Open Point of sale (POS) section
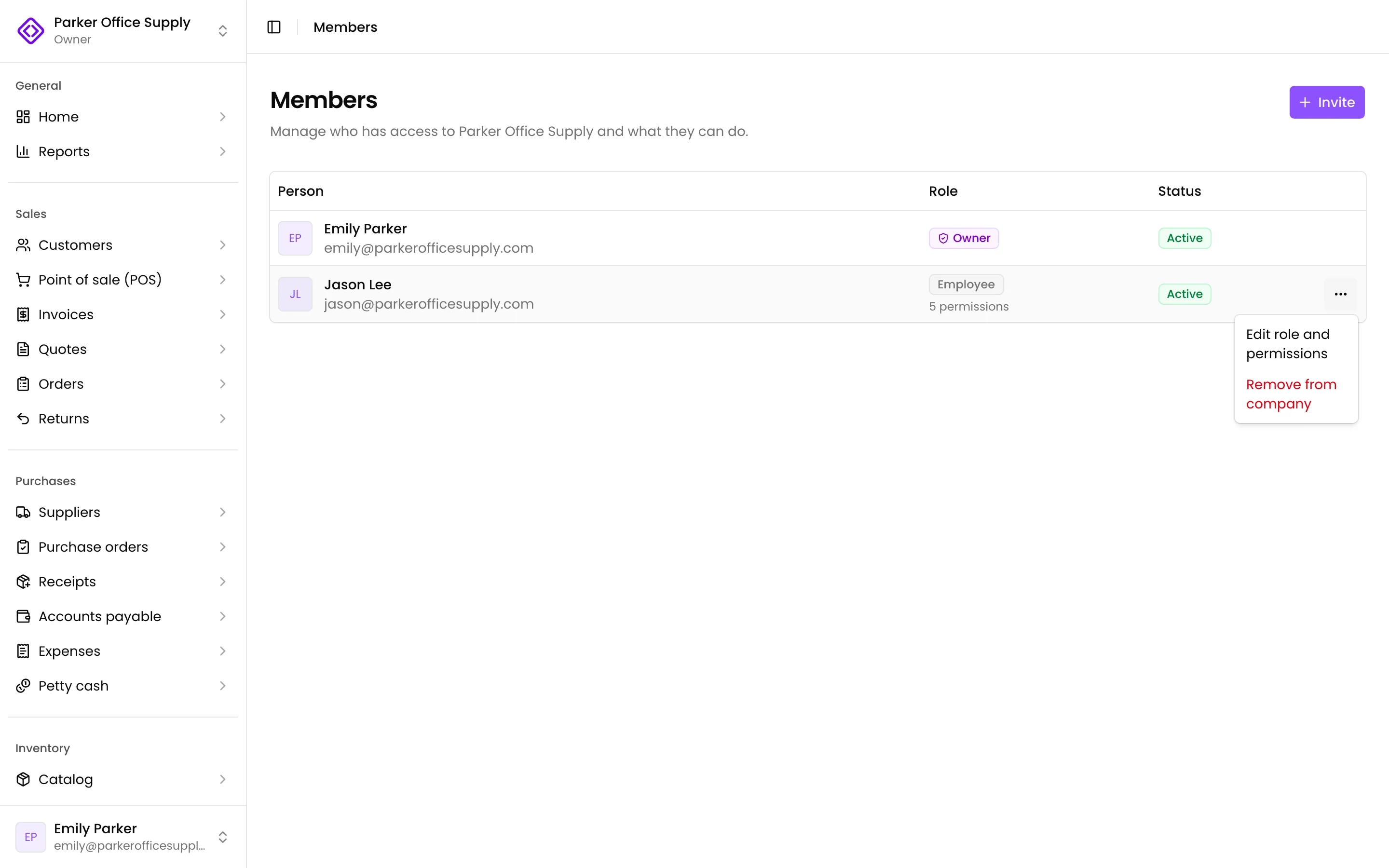The height and width of the screenshot is (868, 1389). [x=123, y=280]
